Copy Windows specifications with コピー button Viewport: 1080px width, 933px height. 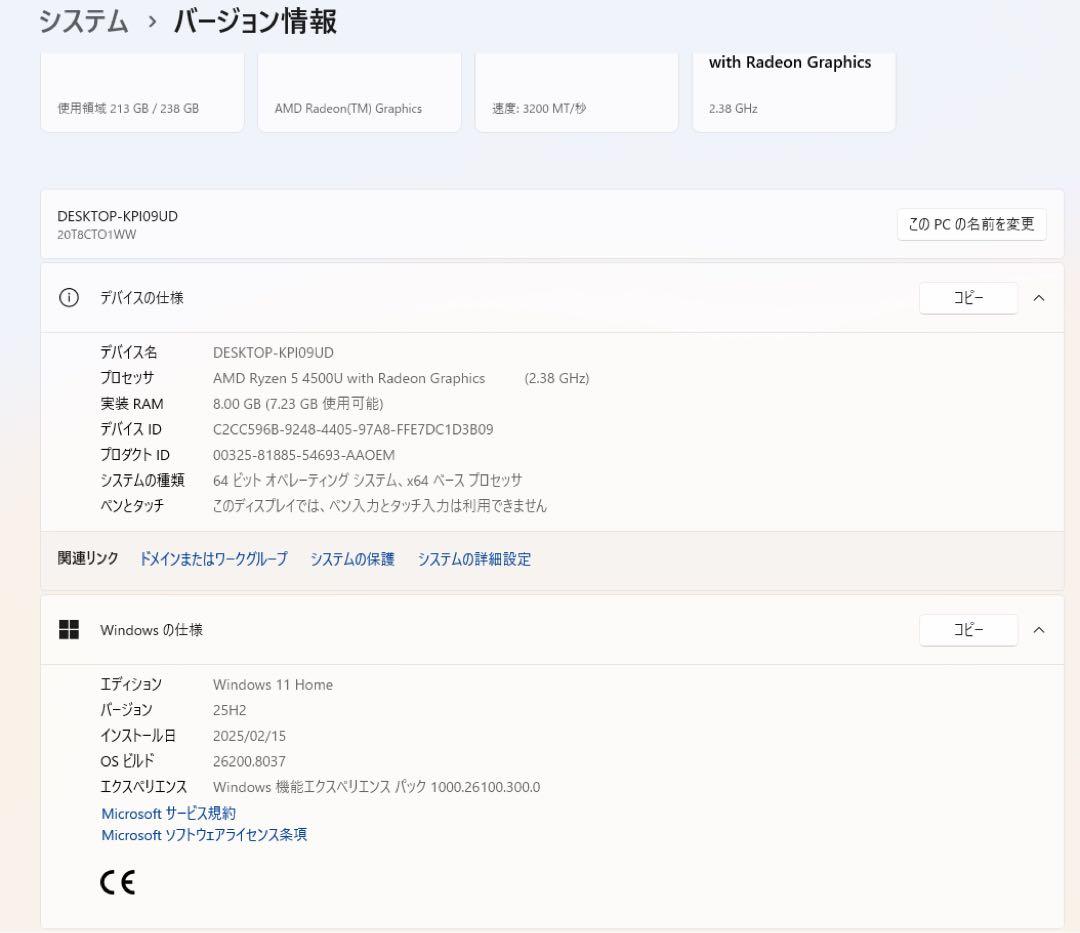[x=968, y=629]
